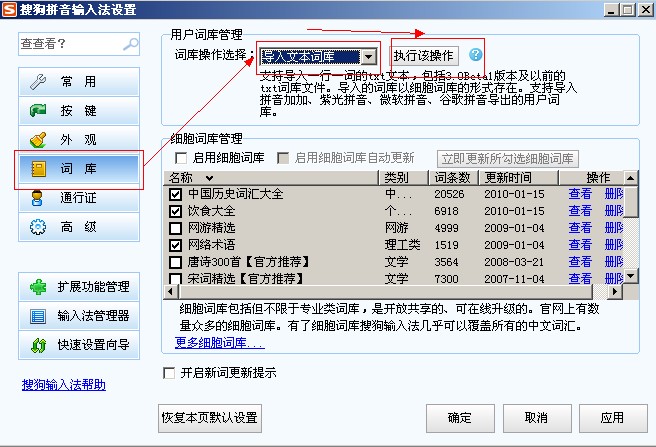Click 查看 for 唐诗300首 row

(x=580, y=262)
